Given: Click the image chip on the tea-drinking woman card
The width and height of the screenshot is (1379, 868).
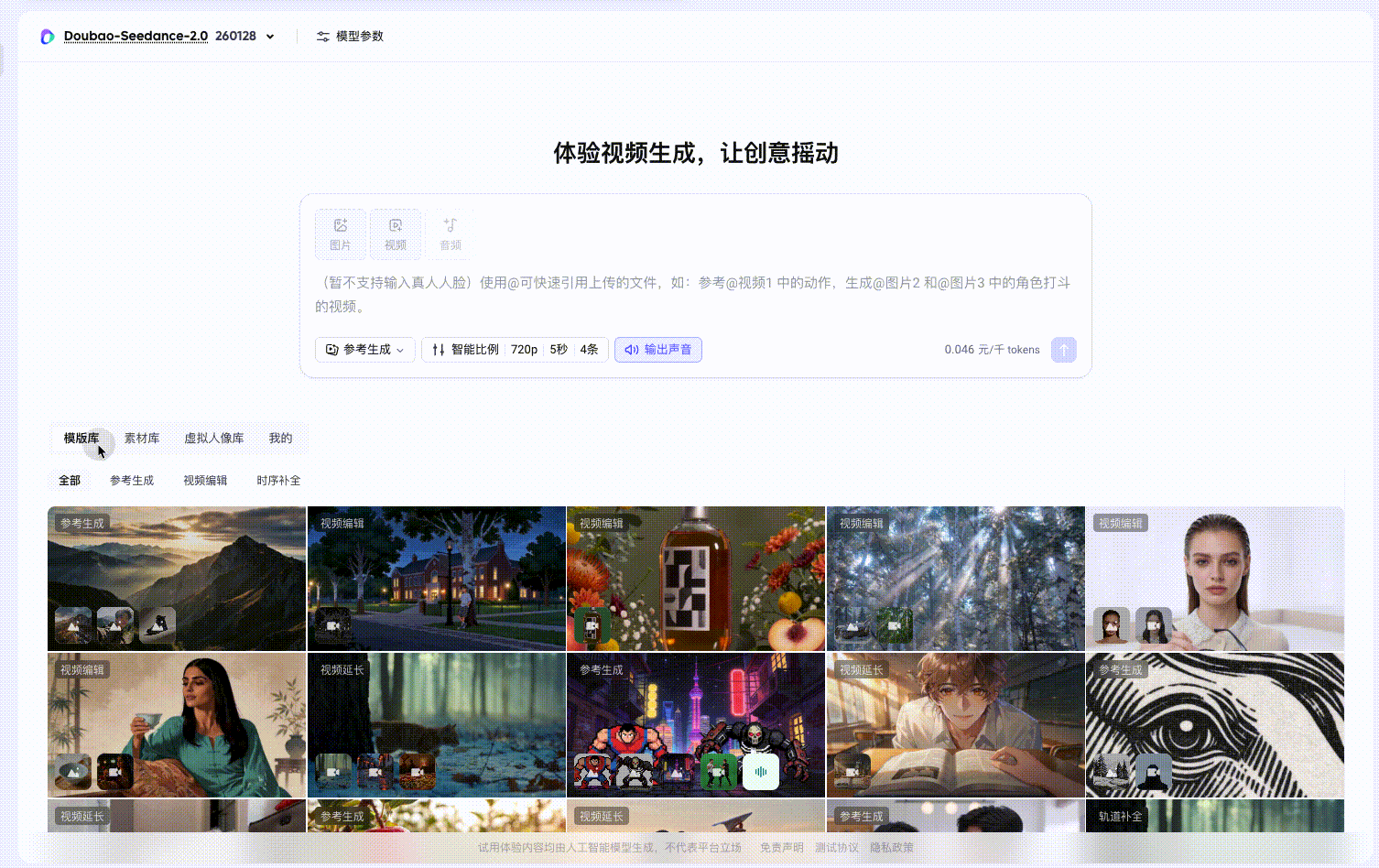Looking at the screenshot, I should point(73,772).
